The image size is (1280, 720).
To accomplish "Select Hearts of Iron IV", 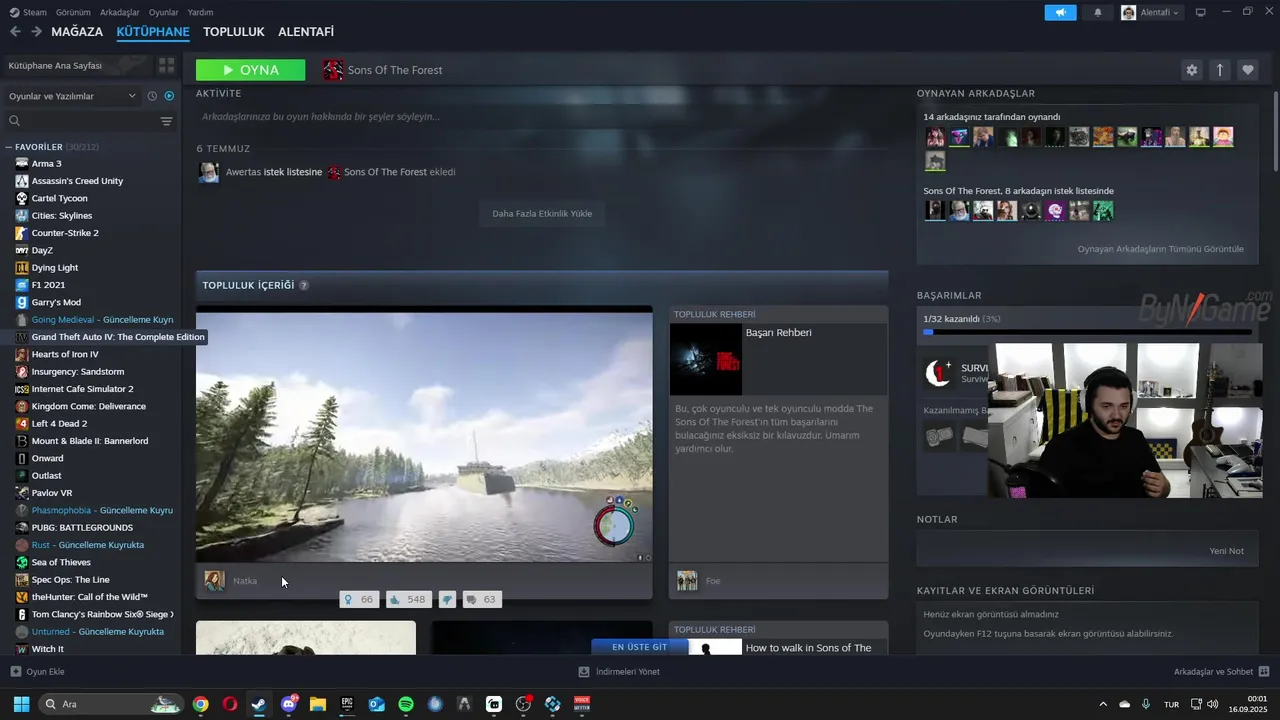I will point(65,354).
